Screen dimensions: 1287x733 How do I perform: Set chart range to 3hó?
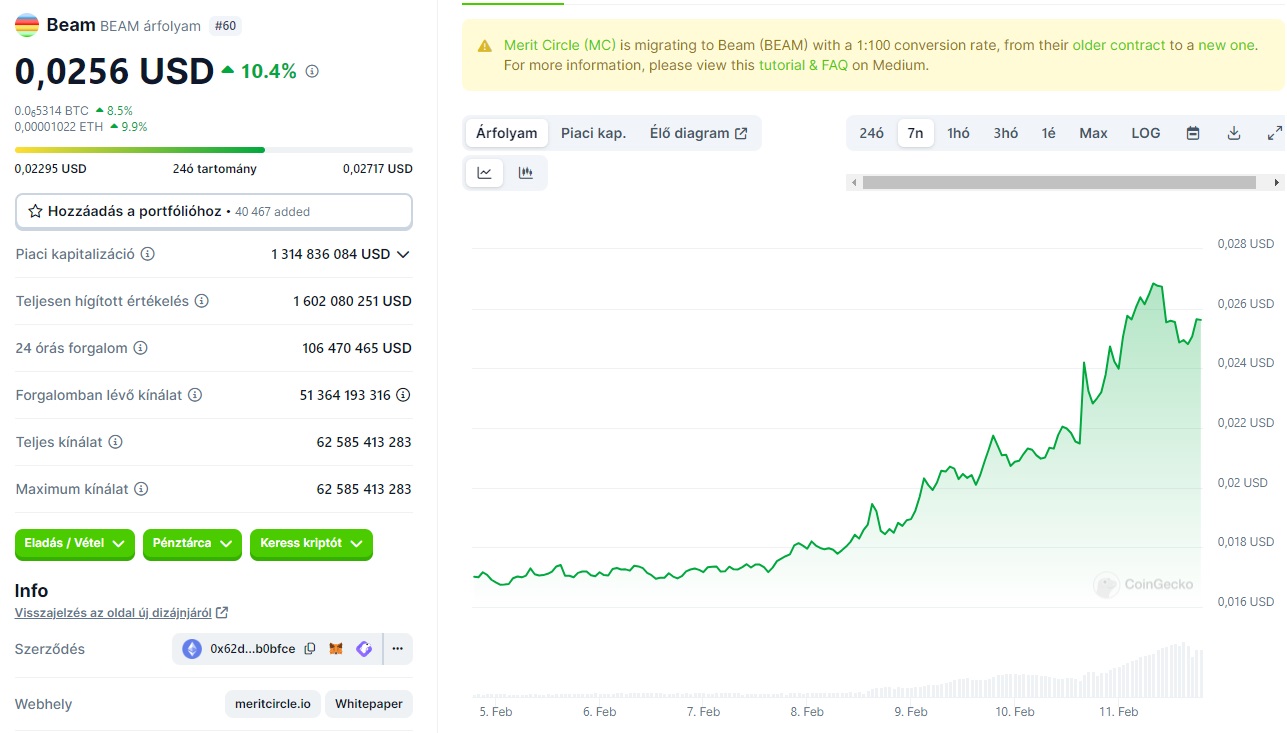coord(1006,133)
